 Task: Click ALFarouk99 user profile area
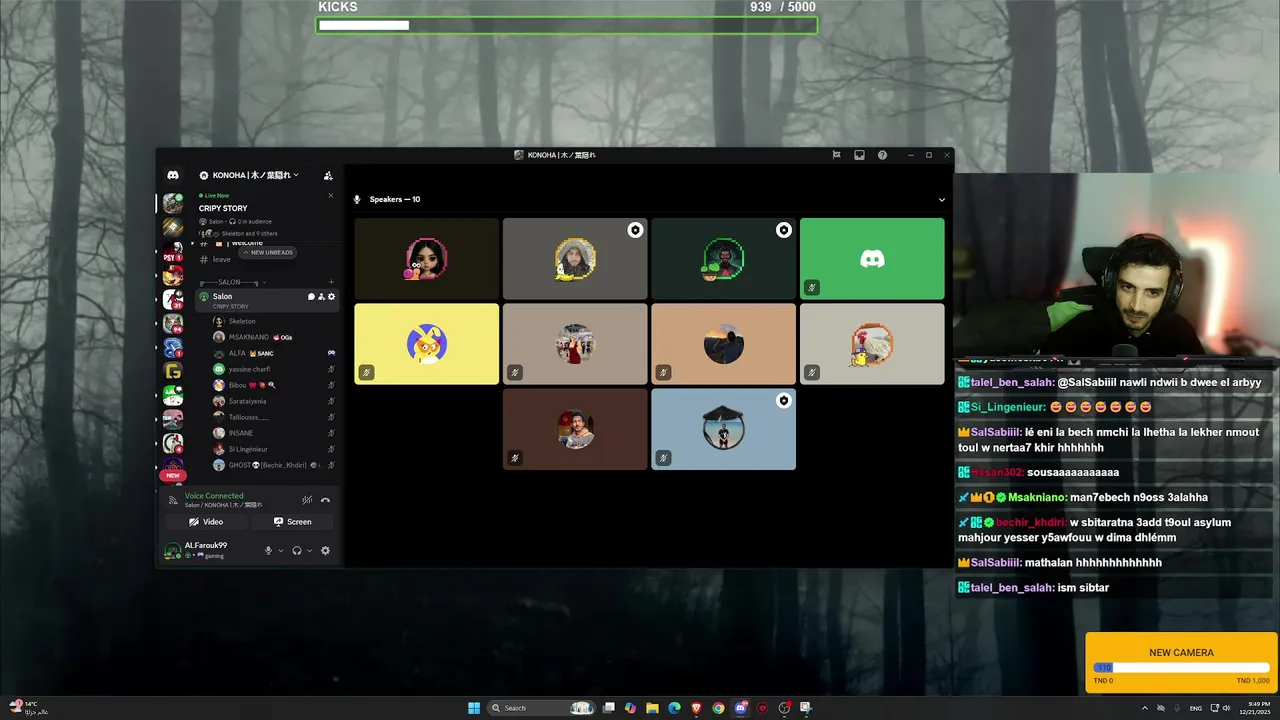click(x=208, y=550)
